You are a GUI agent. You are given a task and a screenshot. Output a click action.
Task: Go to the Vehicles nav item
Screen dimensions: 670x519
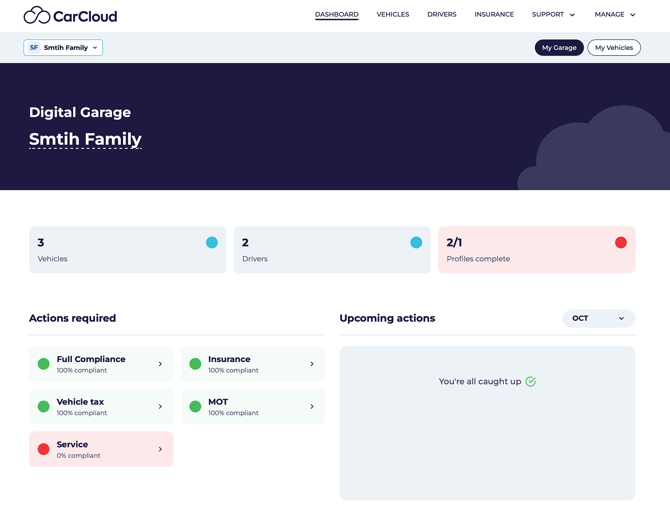pos(393,15)
